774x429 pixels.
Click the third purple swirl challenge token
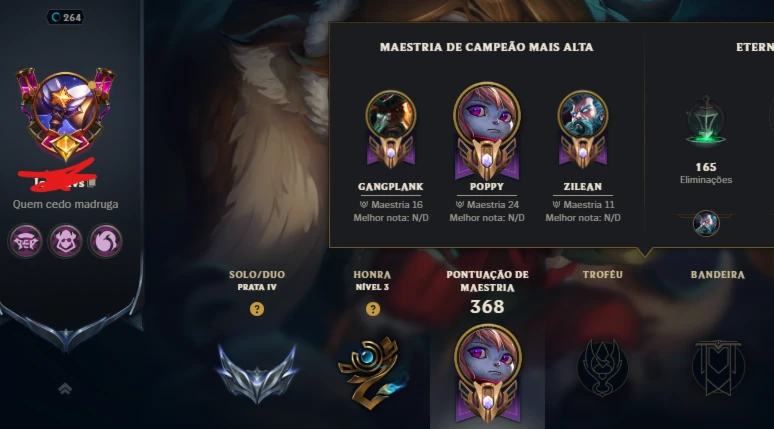coord(105,241)
